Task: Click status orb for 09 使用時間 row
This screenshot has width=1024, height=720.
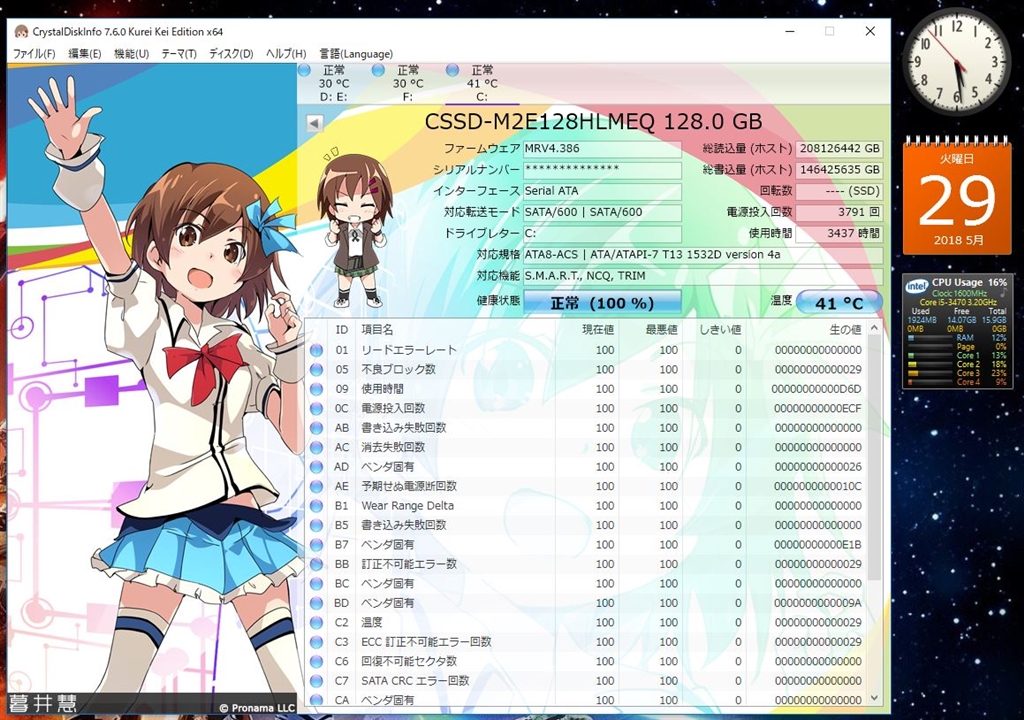Action: tap(317, 389)
